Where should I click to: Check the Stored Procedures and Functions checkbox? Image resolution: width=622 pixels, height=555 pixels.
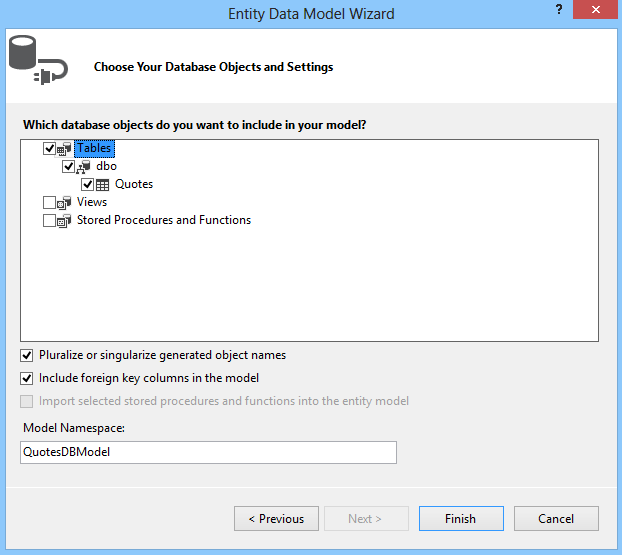49,221
